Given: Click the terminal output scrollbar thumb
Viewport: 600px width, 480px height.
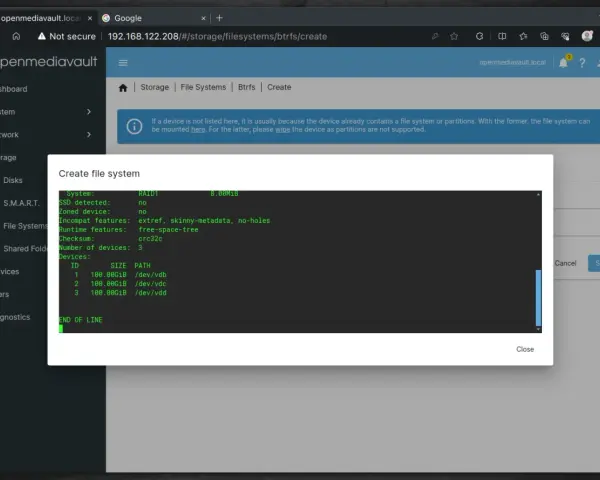Looking at the screenshot, I should coord(538,298).
